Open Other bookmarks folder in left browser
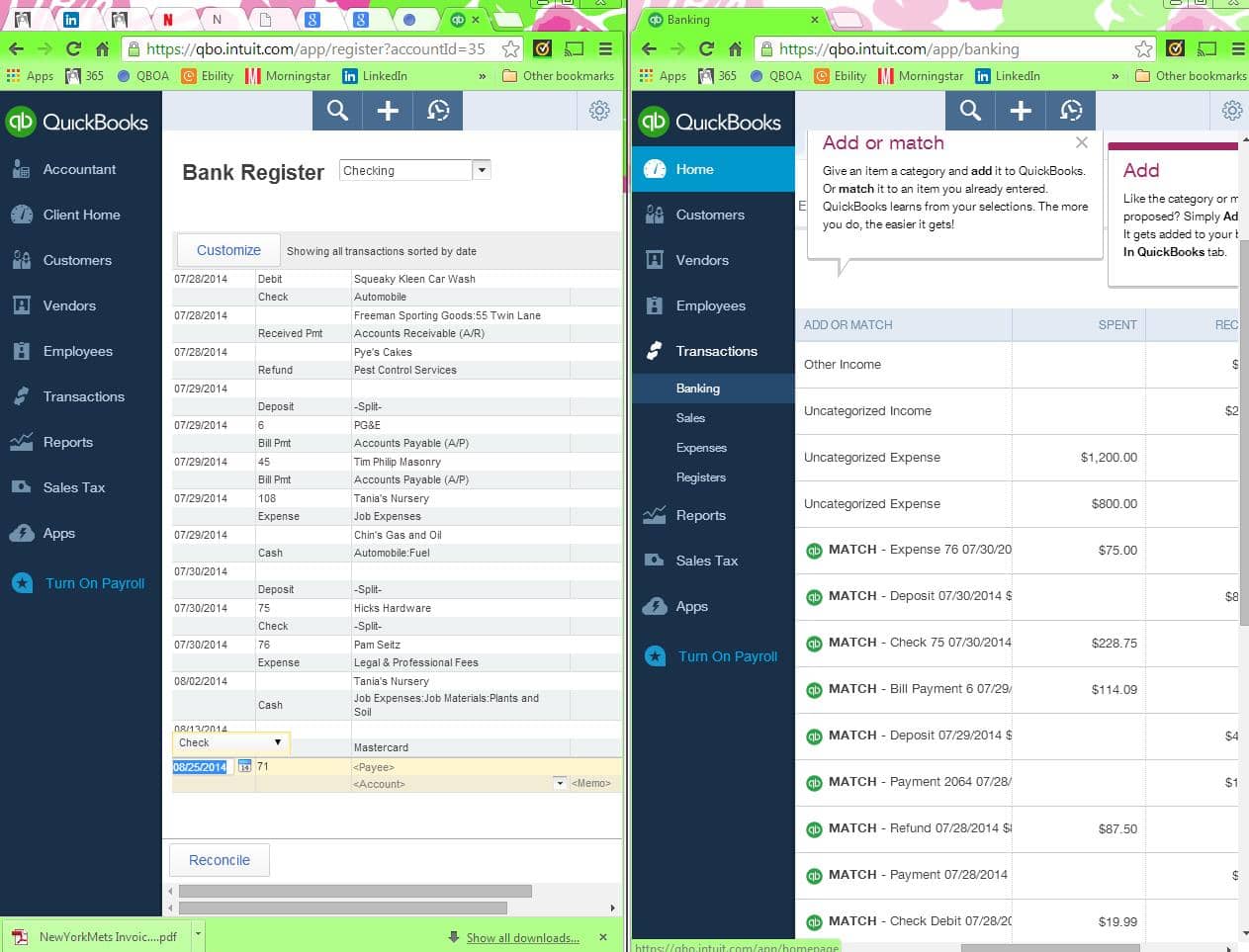This screenshot has height=952, width=1249. 559,76
